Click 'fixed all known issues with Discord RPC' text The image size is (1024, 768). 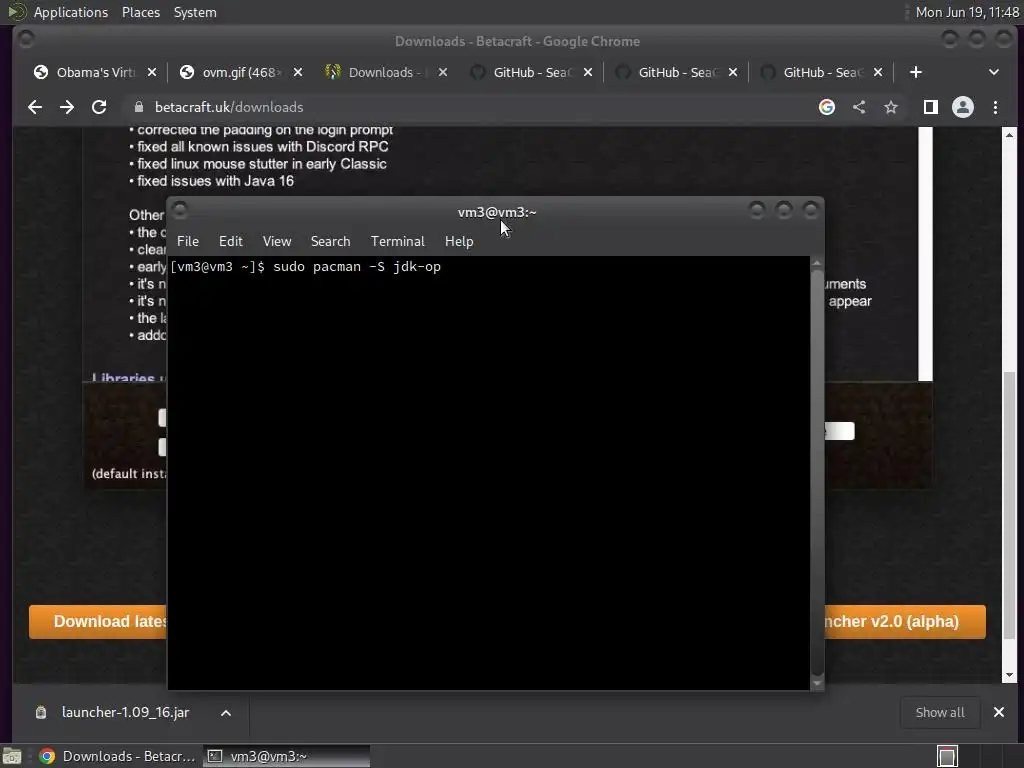(263, 146)
